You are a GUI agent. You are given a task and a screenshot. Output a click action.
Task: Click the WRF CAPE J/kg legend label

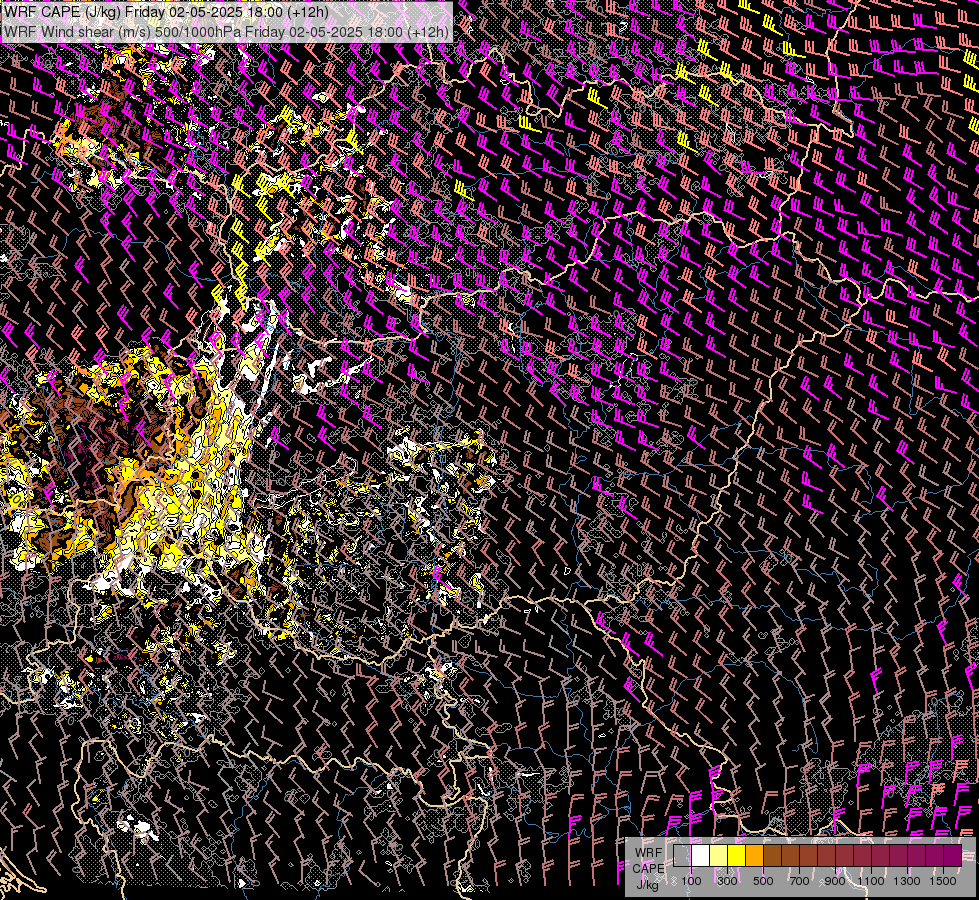tap(649, 869)
